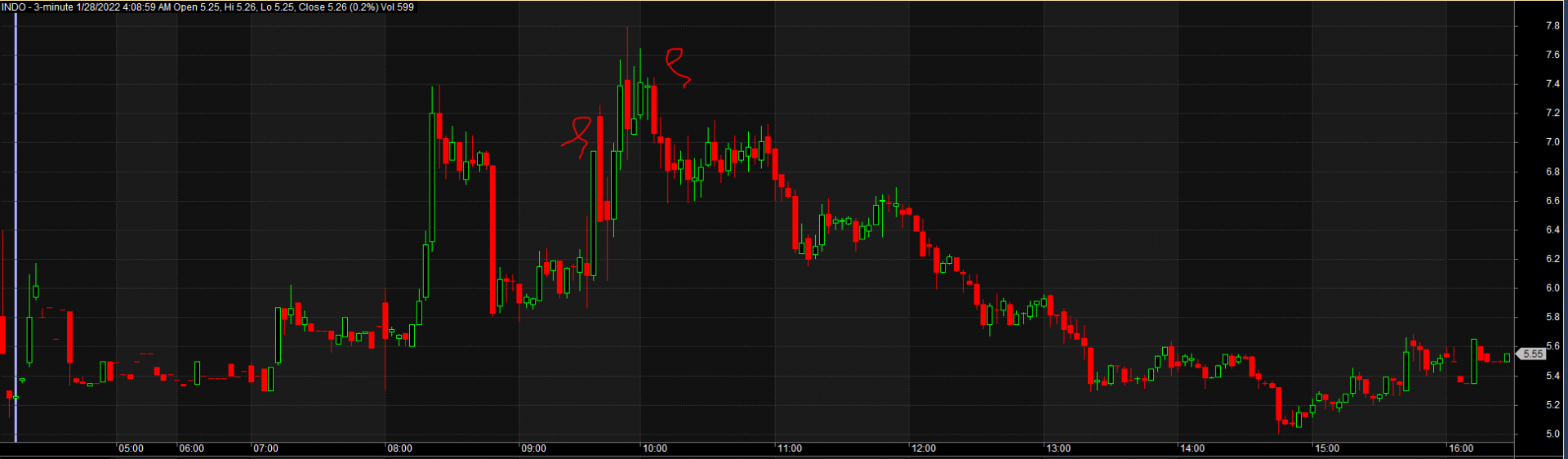Click the 6.6 price axis label
The width and height of the screenshot is (1568, 459).
pyautogui.click(x=1552, y=201)
